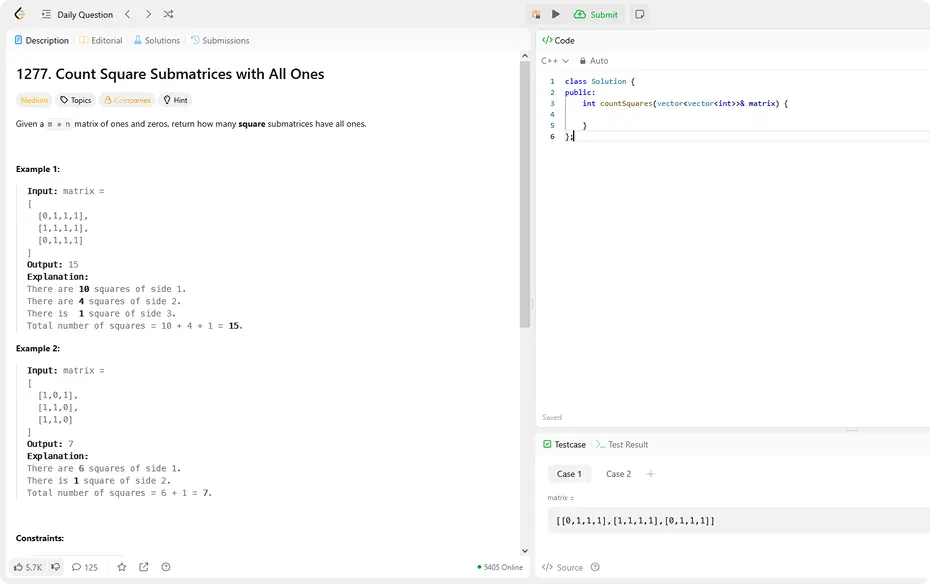Share the problem via share icon
Viewport: 930px width, 584px height.
(x=144, y=567)
